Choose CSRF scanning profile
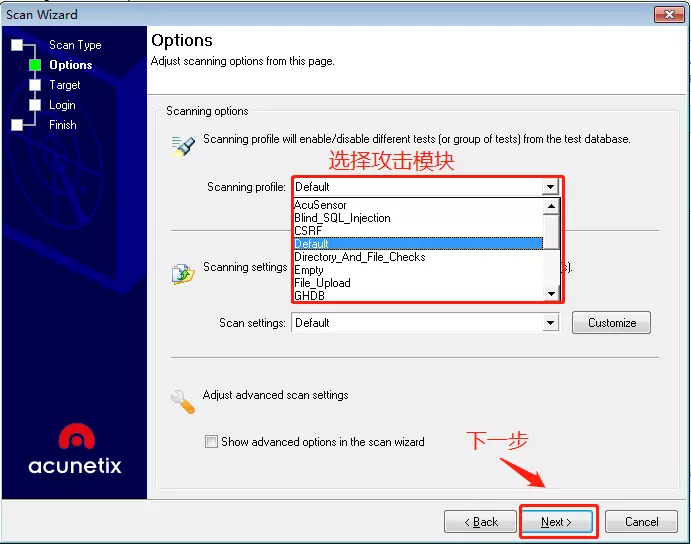Image resolution: width=691 pixels, height=544 pixels. click(x=418, y=231)
